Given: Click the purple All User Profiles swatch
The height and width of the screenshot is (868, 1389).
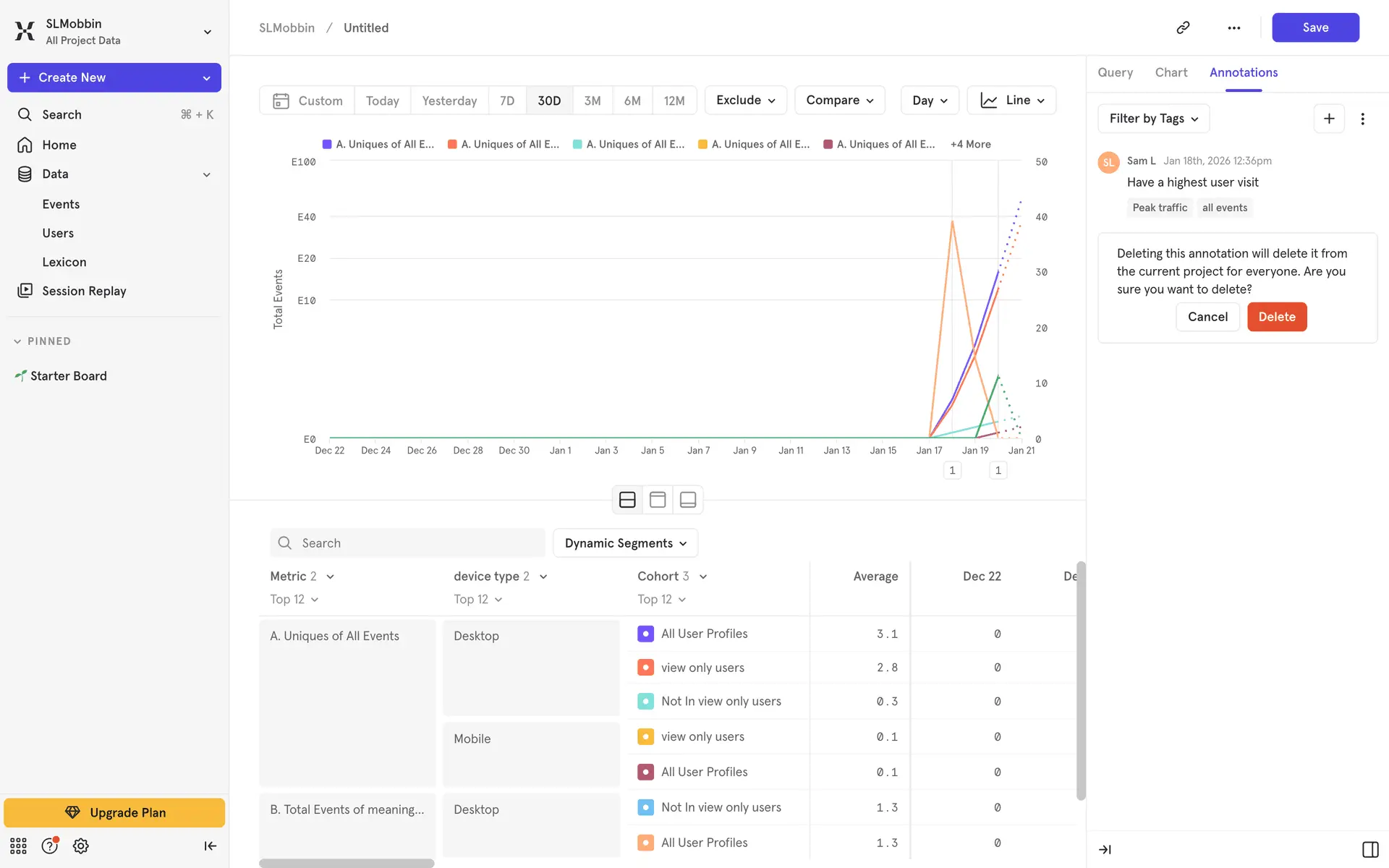Looking at the screenshot, I should (645, 634).
